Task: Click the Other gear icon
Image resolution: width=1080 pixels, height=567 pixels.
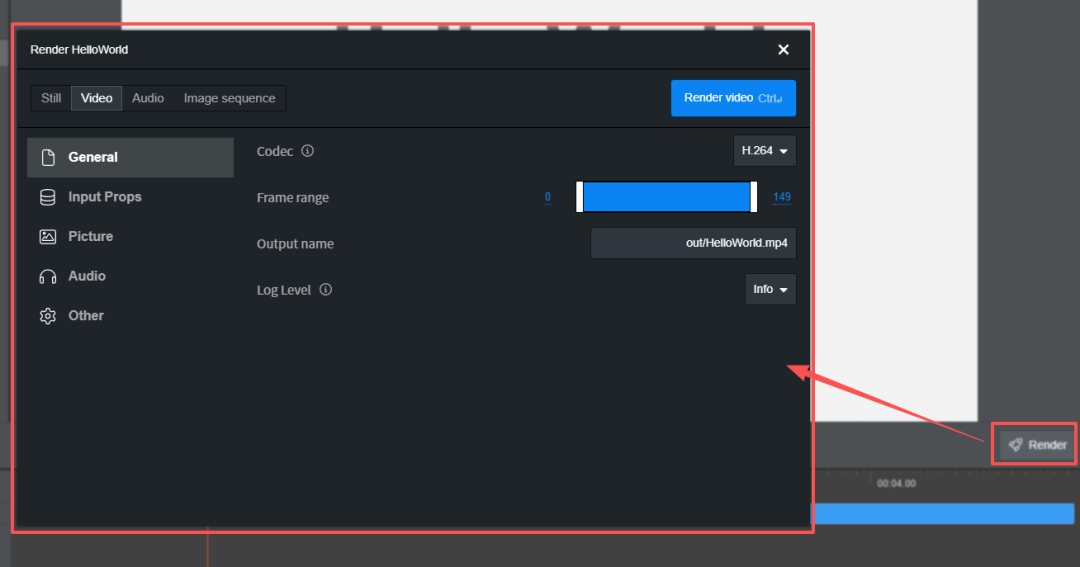Action: [x=47, y=316]
